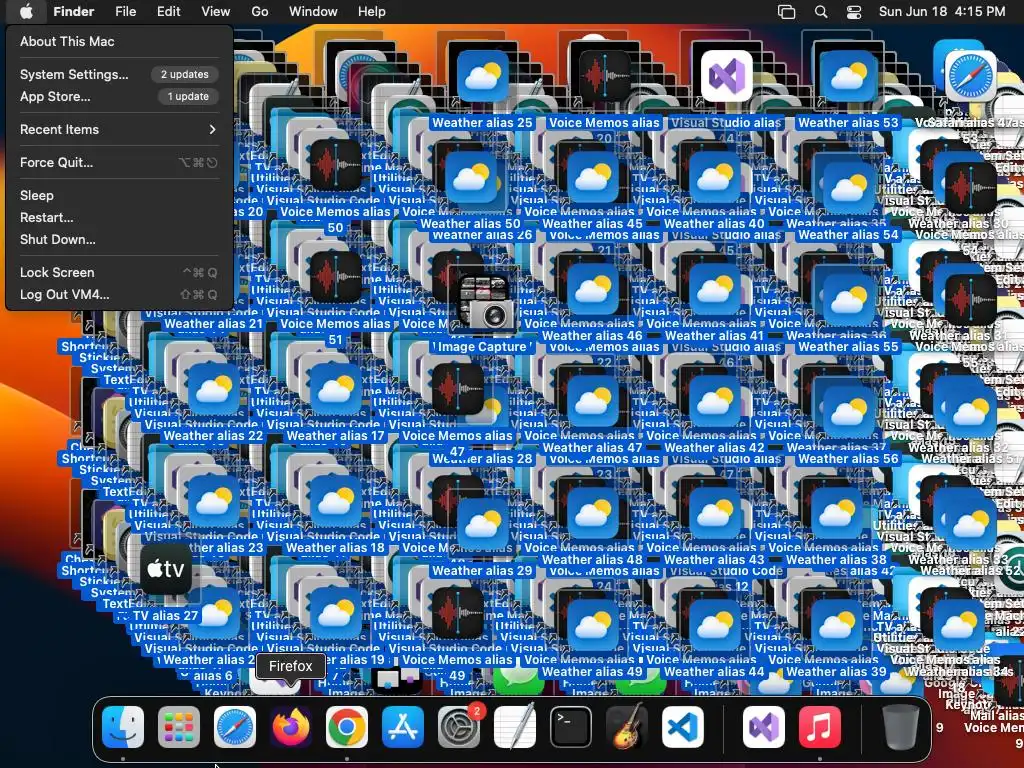Image resolution: width=1024 pixels, height=768 pixels.
Task: Open the File menu
Action: (x=125, y=12)
